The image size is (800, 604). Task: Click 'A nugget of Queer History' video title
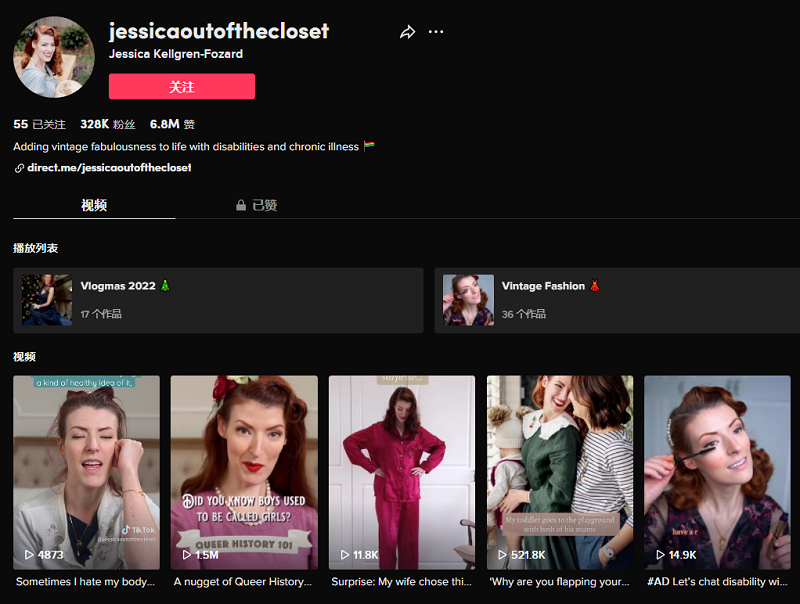[x=243, y=581]
